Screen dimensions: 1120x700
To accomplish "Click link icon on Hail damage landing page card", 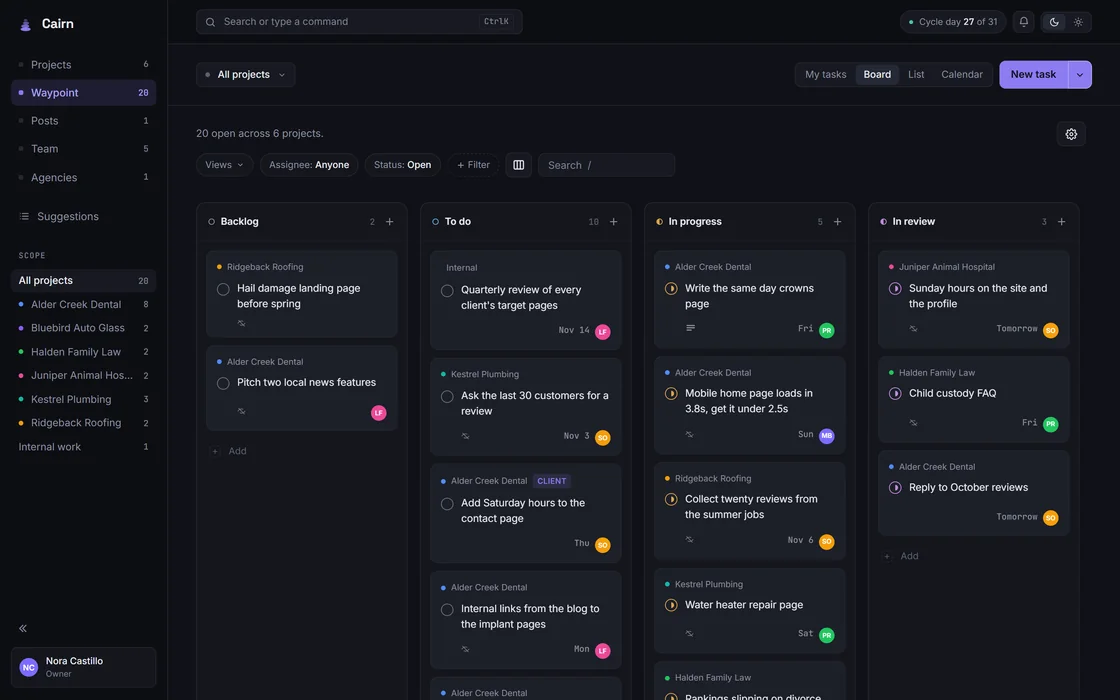I will [241, 324].
